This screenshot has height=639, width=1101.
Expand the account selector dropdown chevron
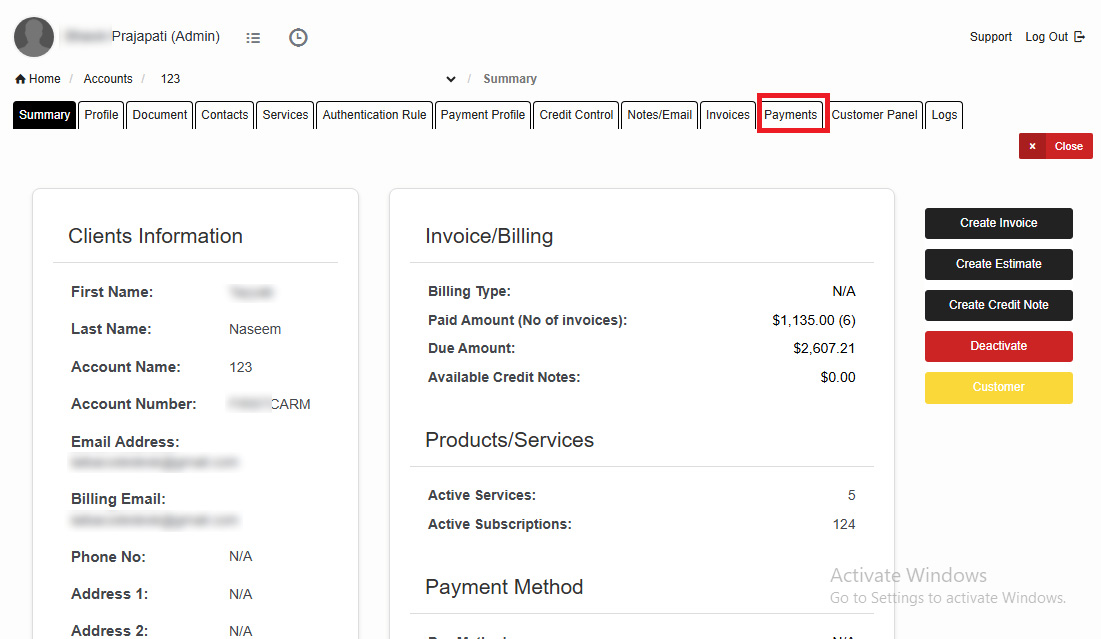[x=451, y=79]
